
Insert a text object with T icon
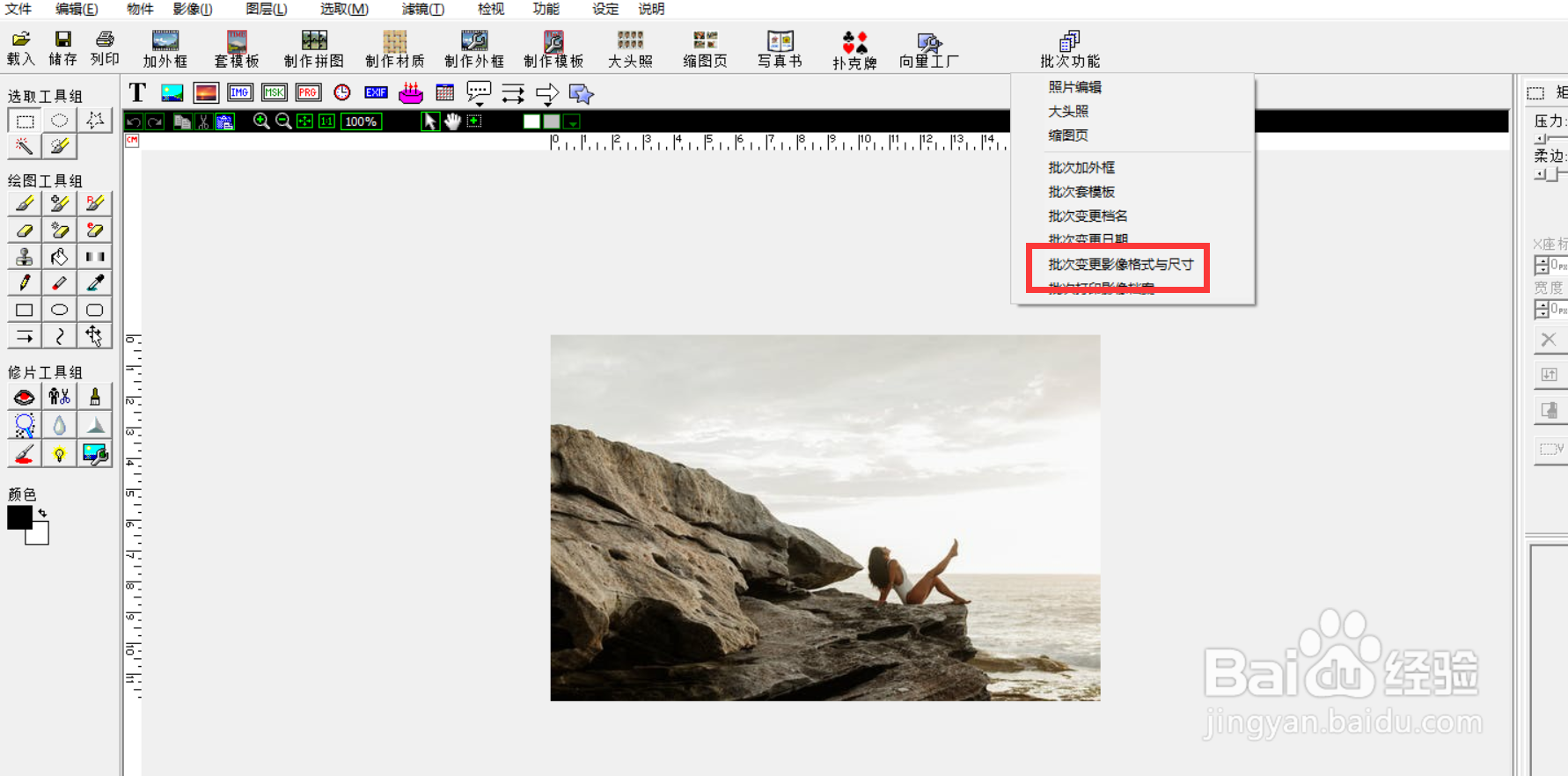click(137, 92)
